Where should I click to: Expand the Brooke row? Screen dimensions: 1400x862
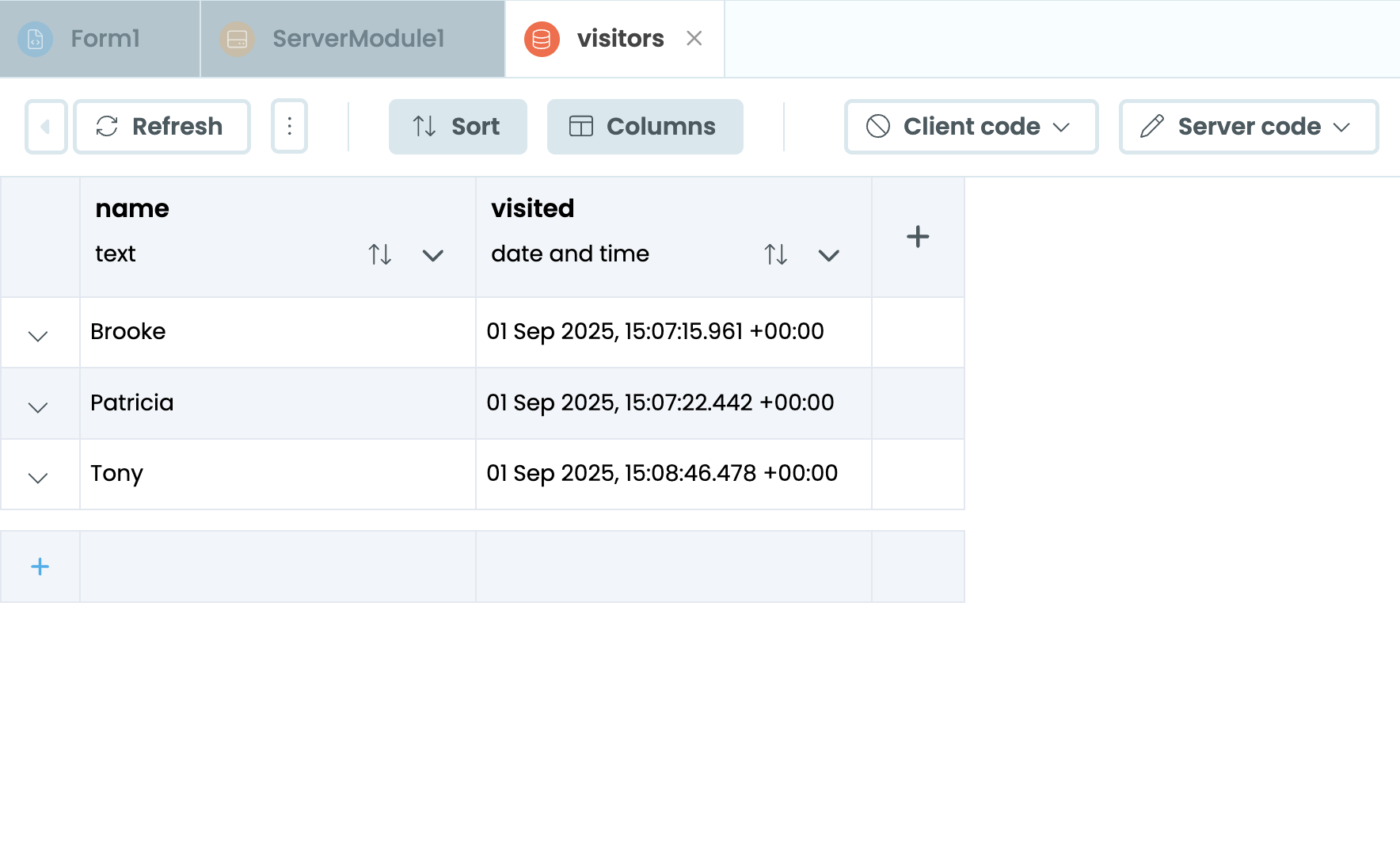pos(38,336)
